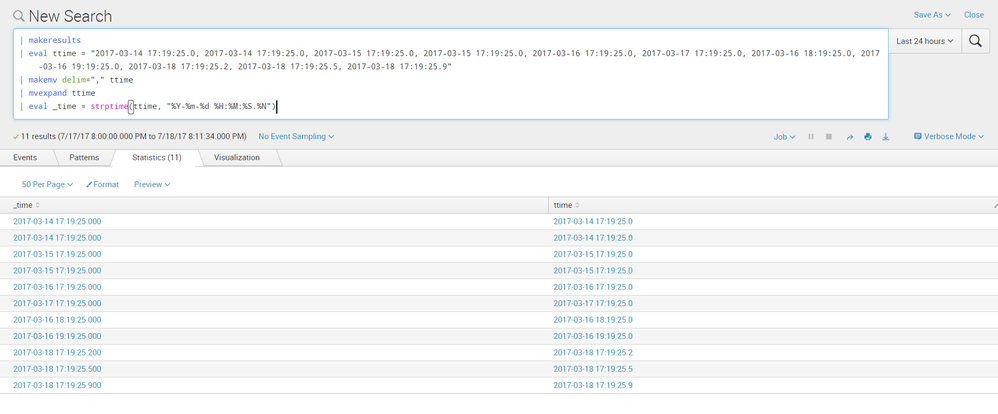This screenshot has width=998, height=414.
Task: Sort by _time column header
Action: [26, 205]
